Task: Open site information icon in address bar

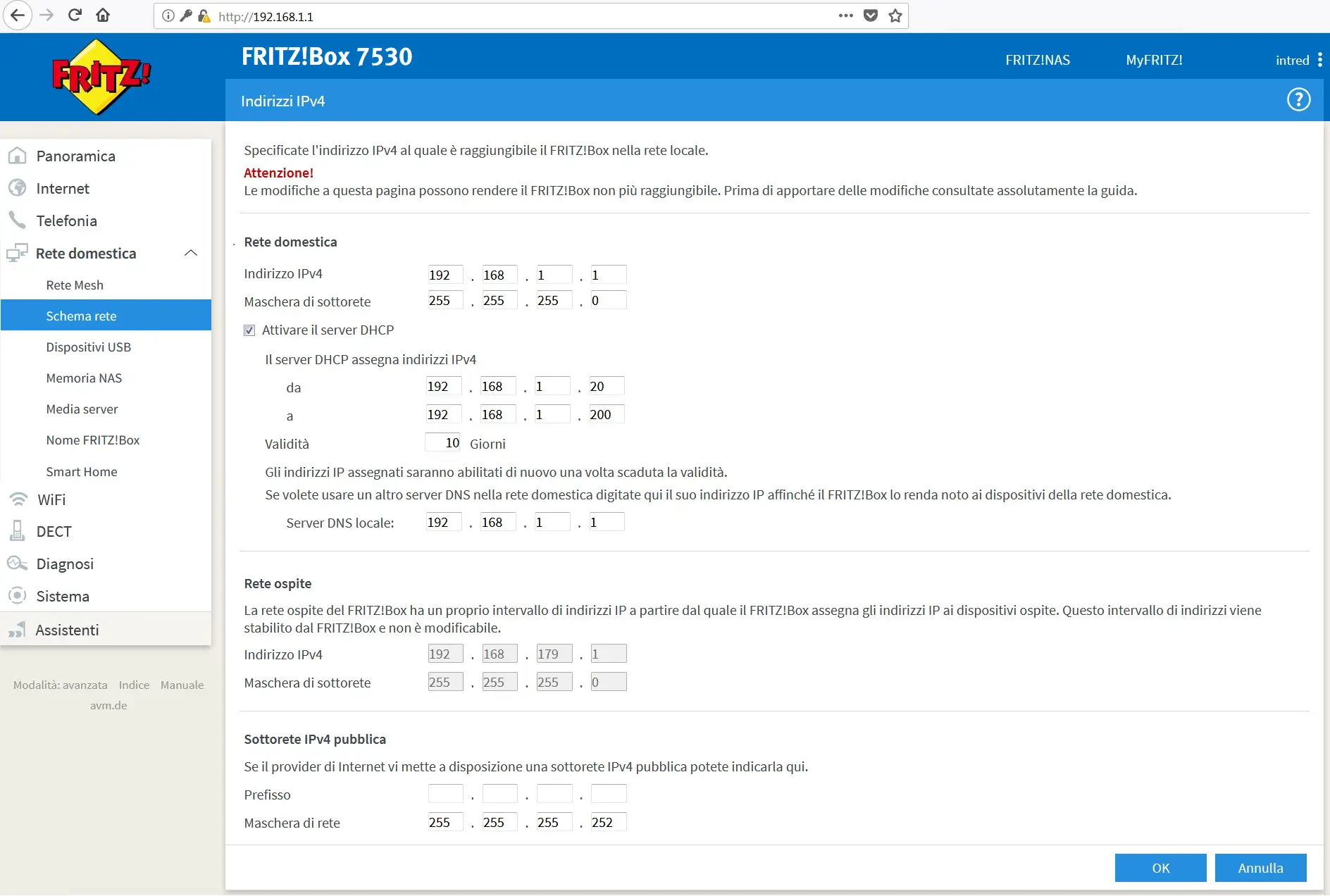Action: coord(168,16)
